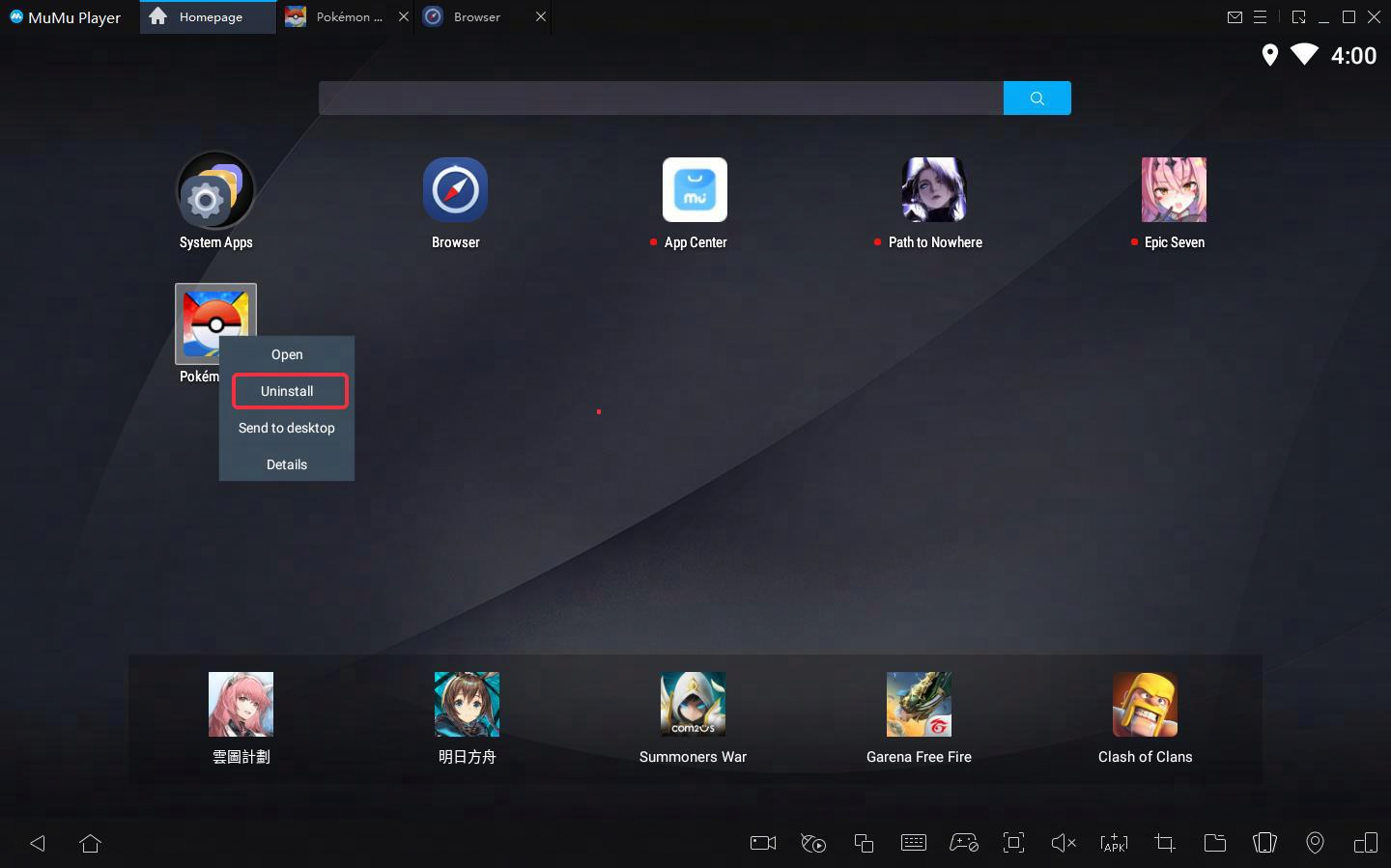Click the shake device icon
The width and height of the screenshot is (1391, 868).
point(1264,843)
